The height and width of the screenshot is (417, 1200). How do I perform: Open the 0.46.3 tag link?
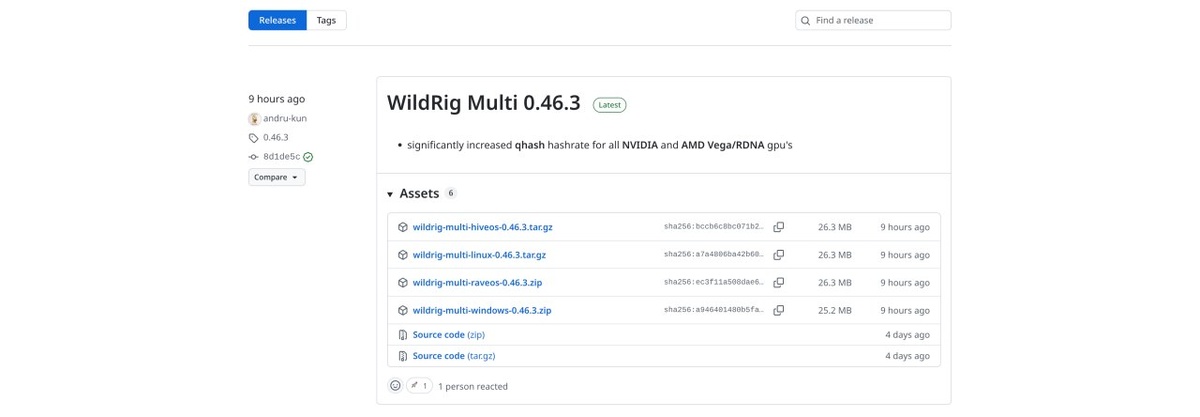click(275, 138)
